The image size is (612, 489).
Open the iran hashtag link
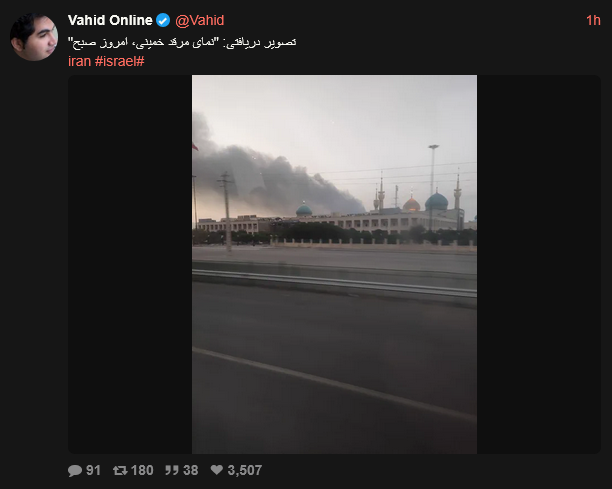(x=80, y=61)
